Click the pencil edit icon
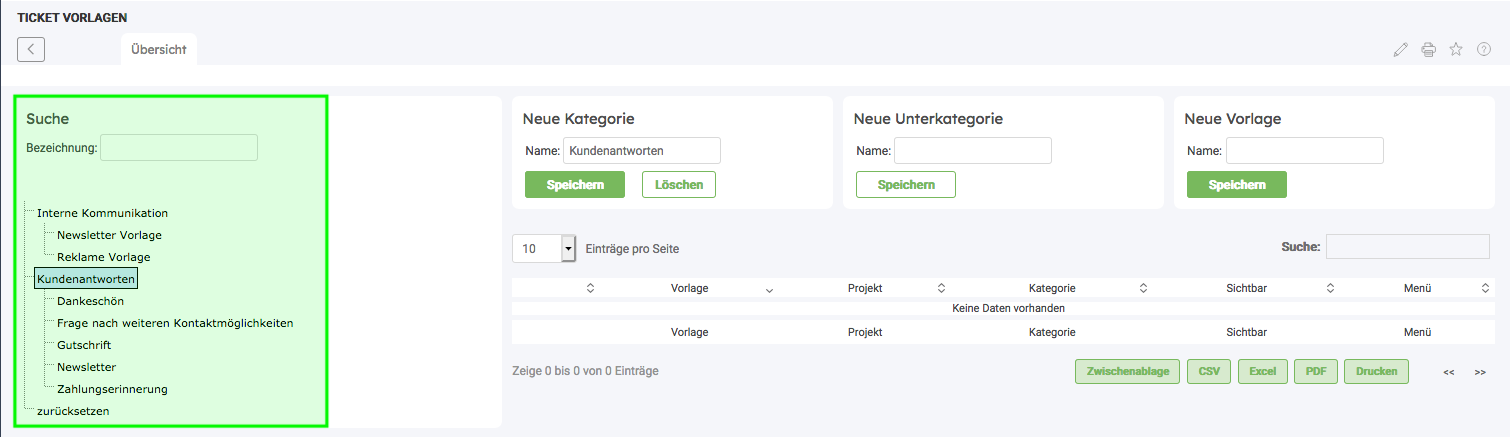 point(1400,50)
